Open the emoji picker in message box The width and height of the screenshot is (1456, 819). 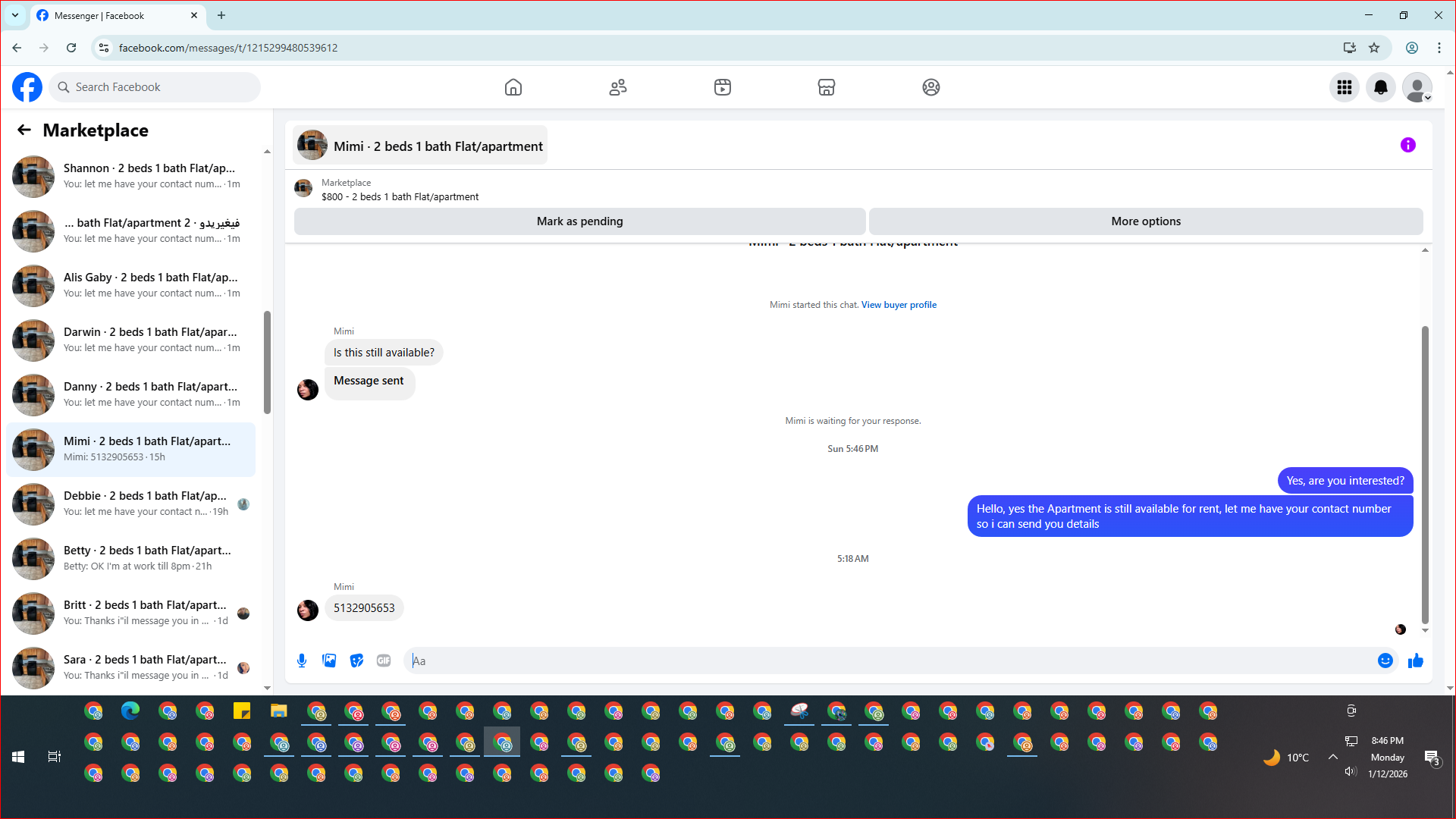click(1385, 661)
